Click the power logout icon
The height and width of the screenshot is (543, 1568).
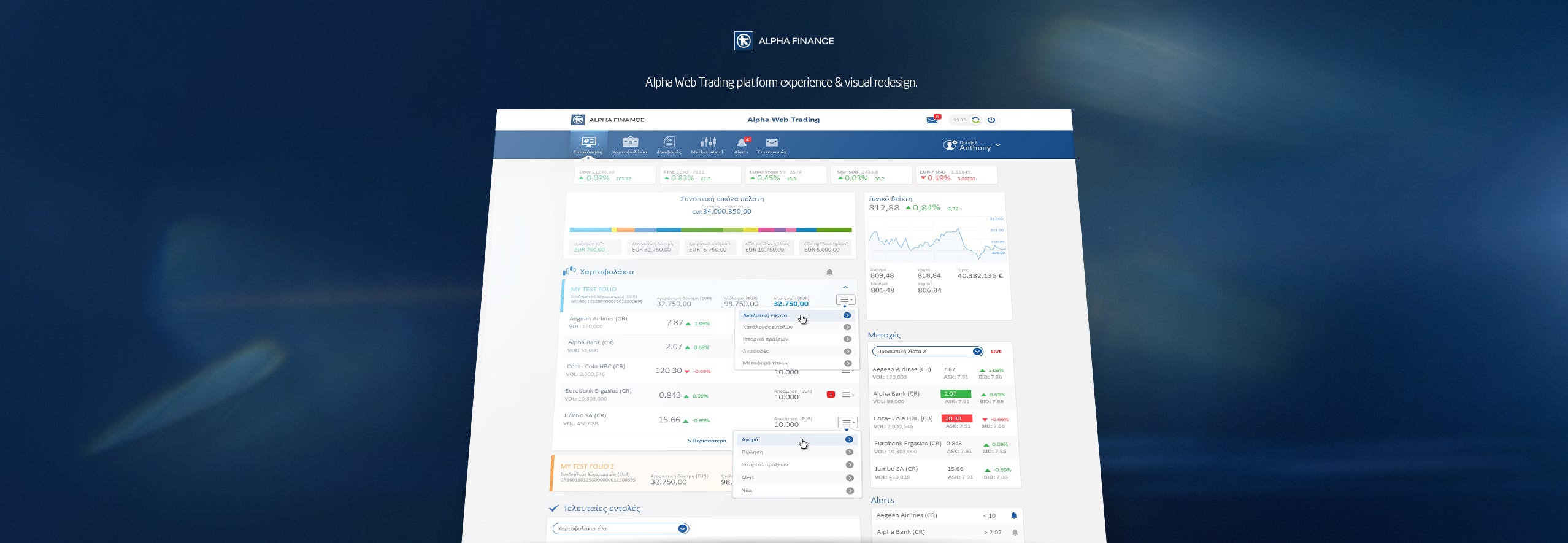coord(991,120)
